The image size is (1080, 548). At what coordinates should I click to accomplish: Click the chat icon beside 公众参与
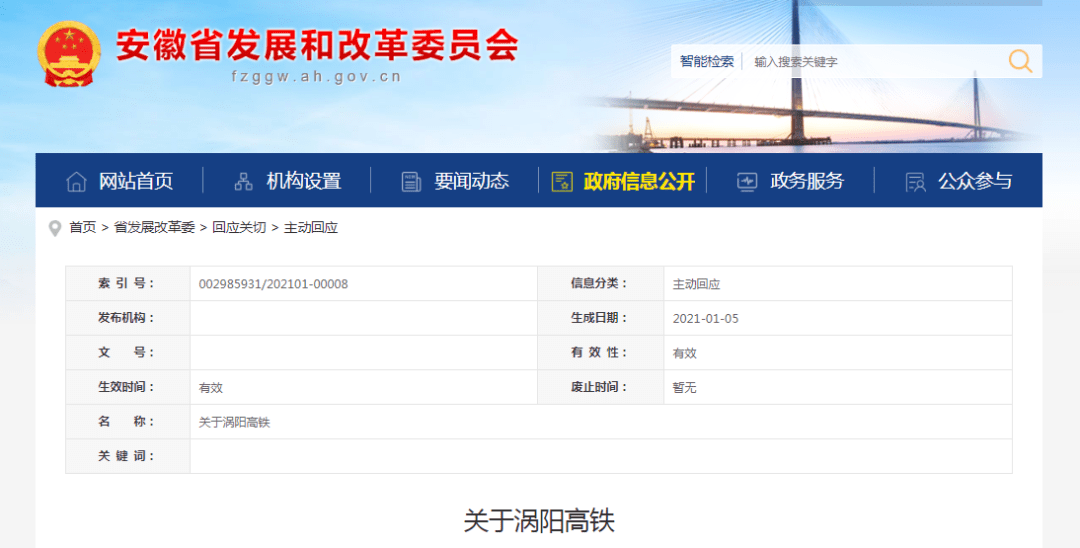tap(915, 182)
